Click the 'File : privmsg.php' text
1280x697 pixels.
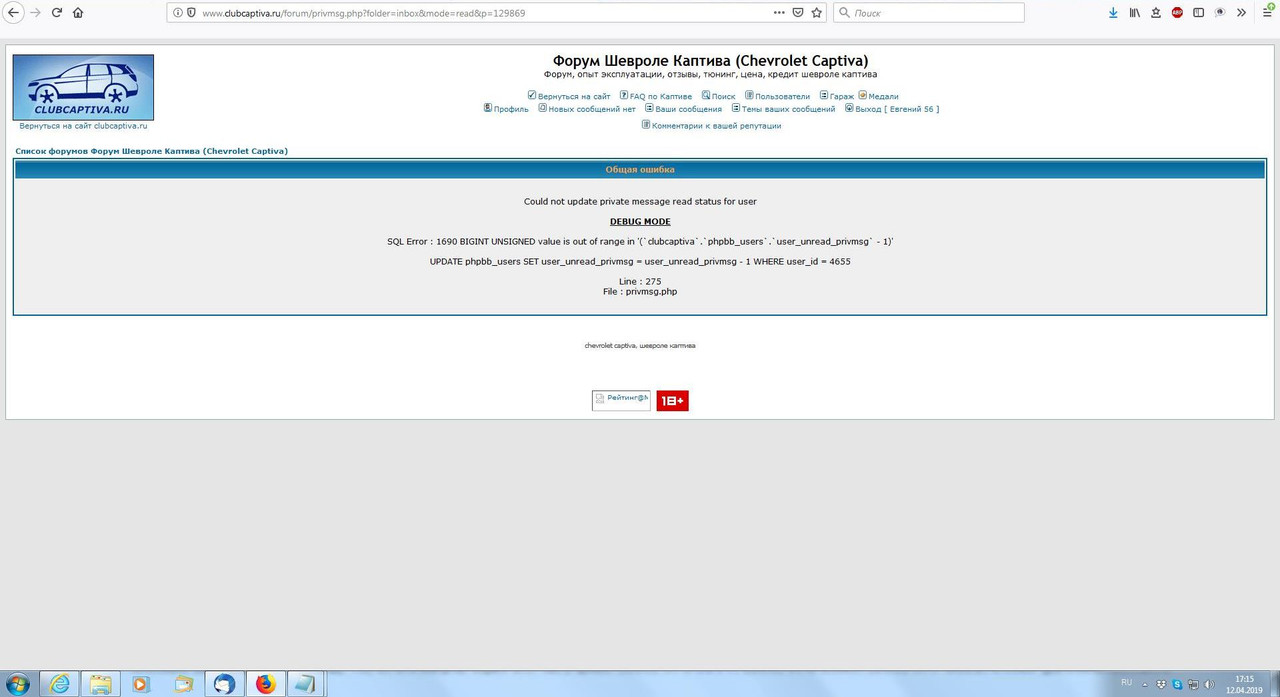point(640,292)
